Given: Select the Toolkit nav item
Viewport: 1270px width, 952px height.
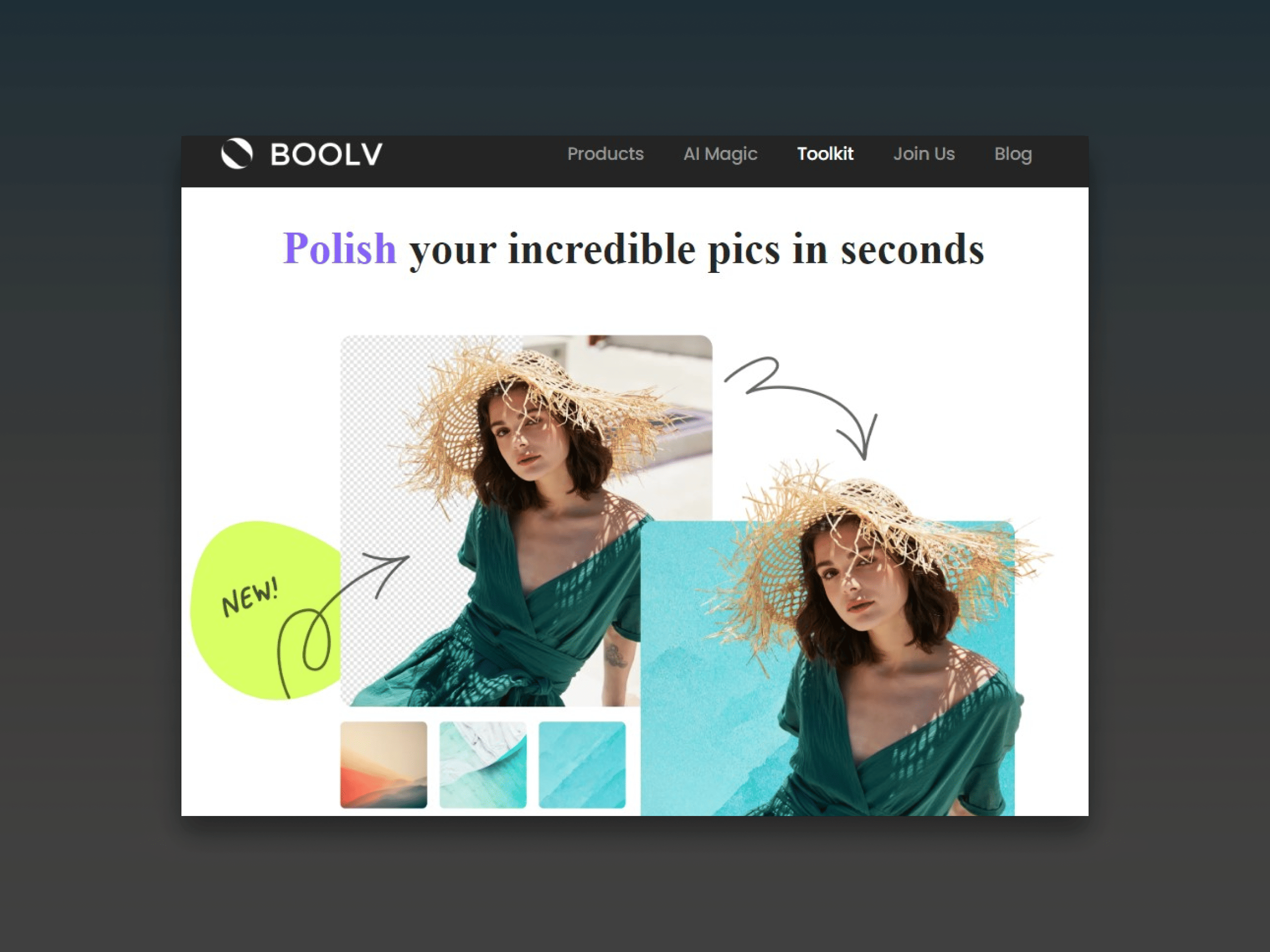Looking at the screenshot, I should coord(825,154).
